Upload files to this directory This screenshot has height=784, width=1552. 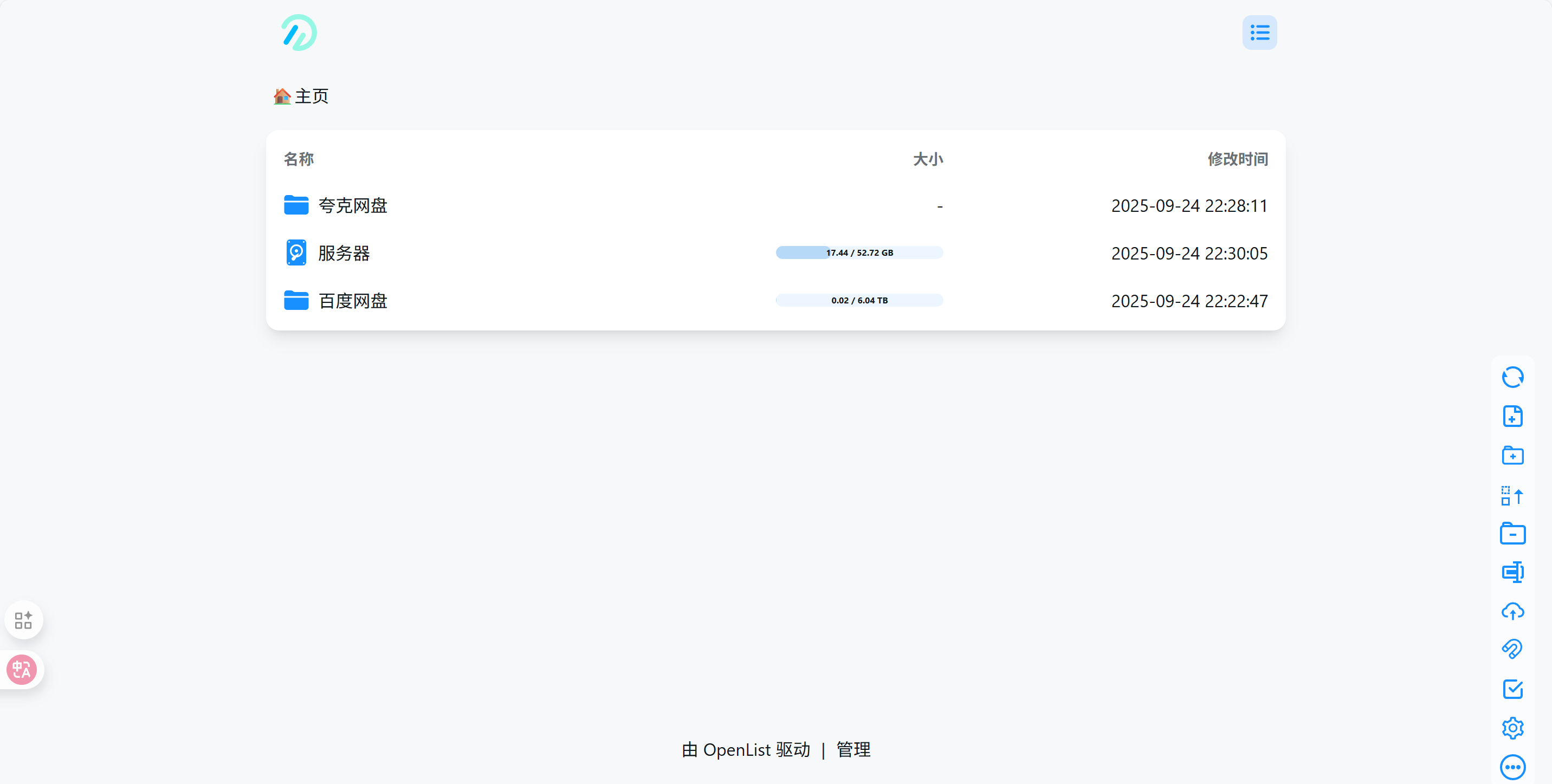click(x=1512, y=611)
